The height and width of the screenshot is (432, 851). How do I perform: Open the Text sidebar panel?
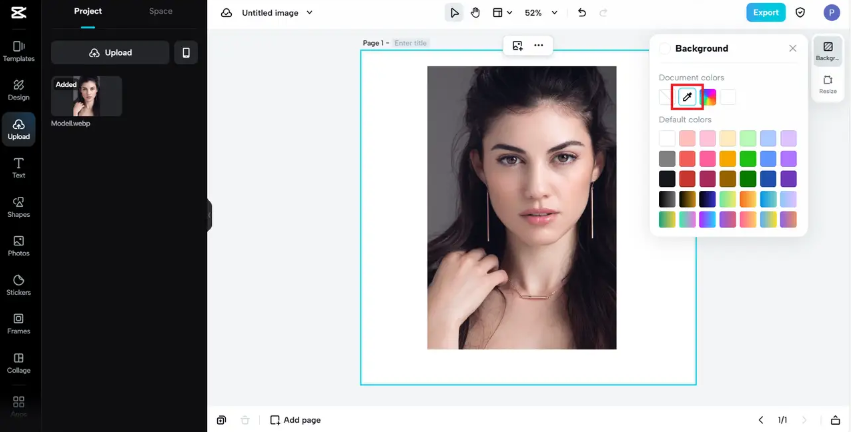pyautogui.click(x=18, y=168)
